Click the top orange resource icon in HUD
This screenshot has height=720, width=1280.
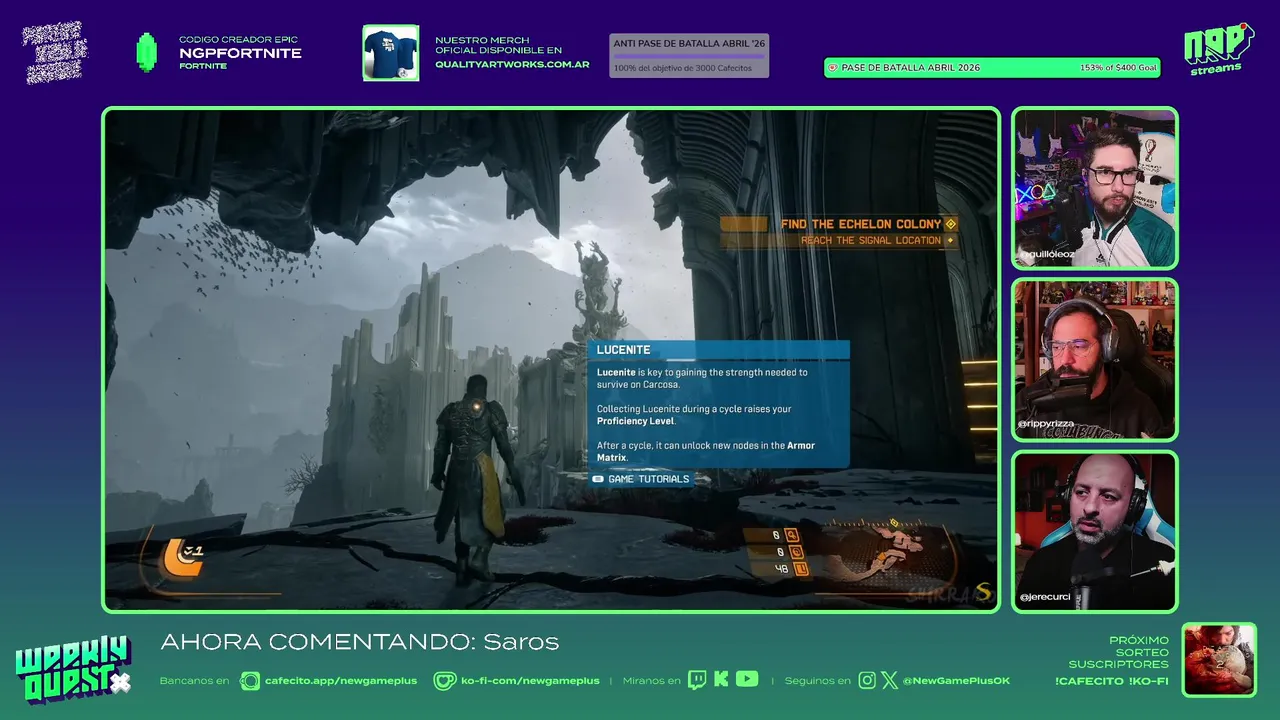pyautogui.click(x=792, y=535)
